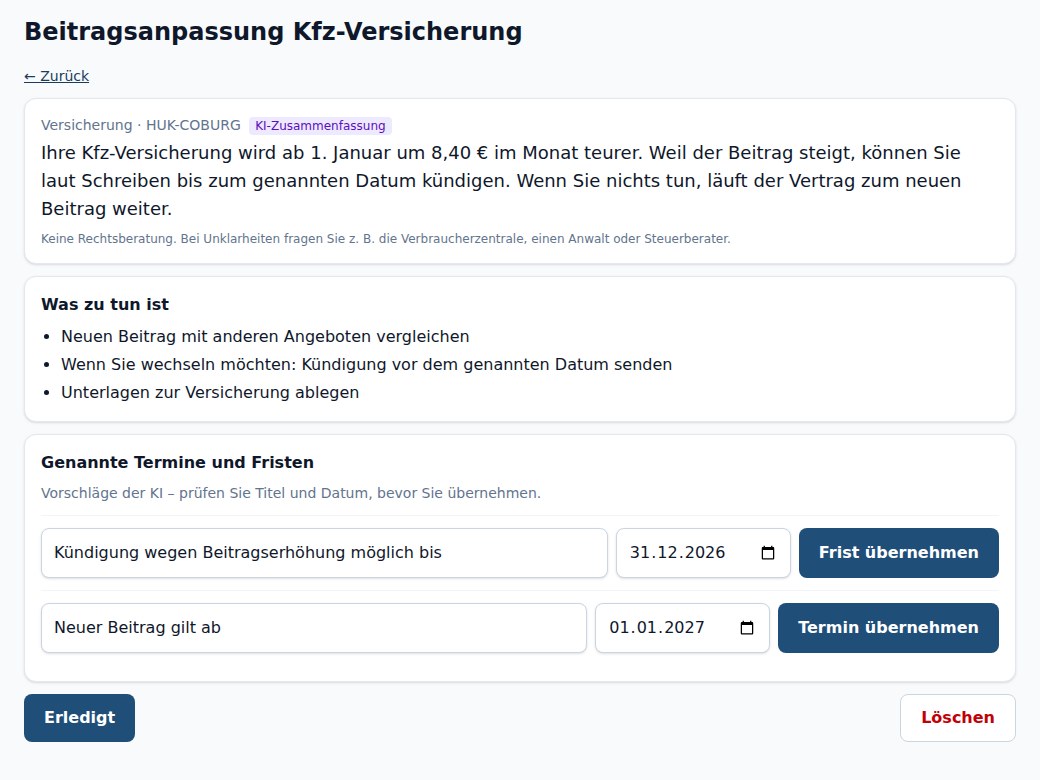The width and height of the screenshot is (1040, 780).
Task: Open calendar picker for date 01.01.2027
Action: pos(746,627)
